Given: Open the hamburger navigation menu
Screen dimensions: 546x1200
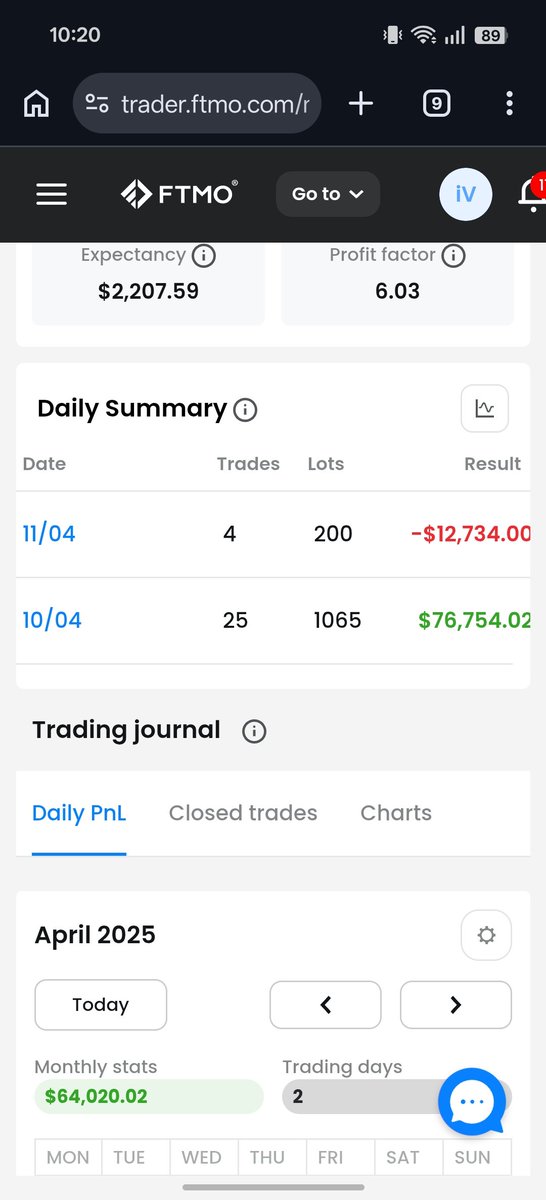Looking at the screenshot, I should [51, 194].
